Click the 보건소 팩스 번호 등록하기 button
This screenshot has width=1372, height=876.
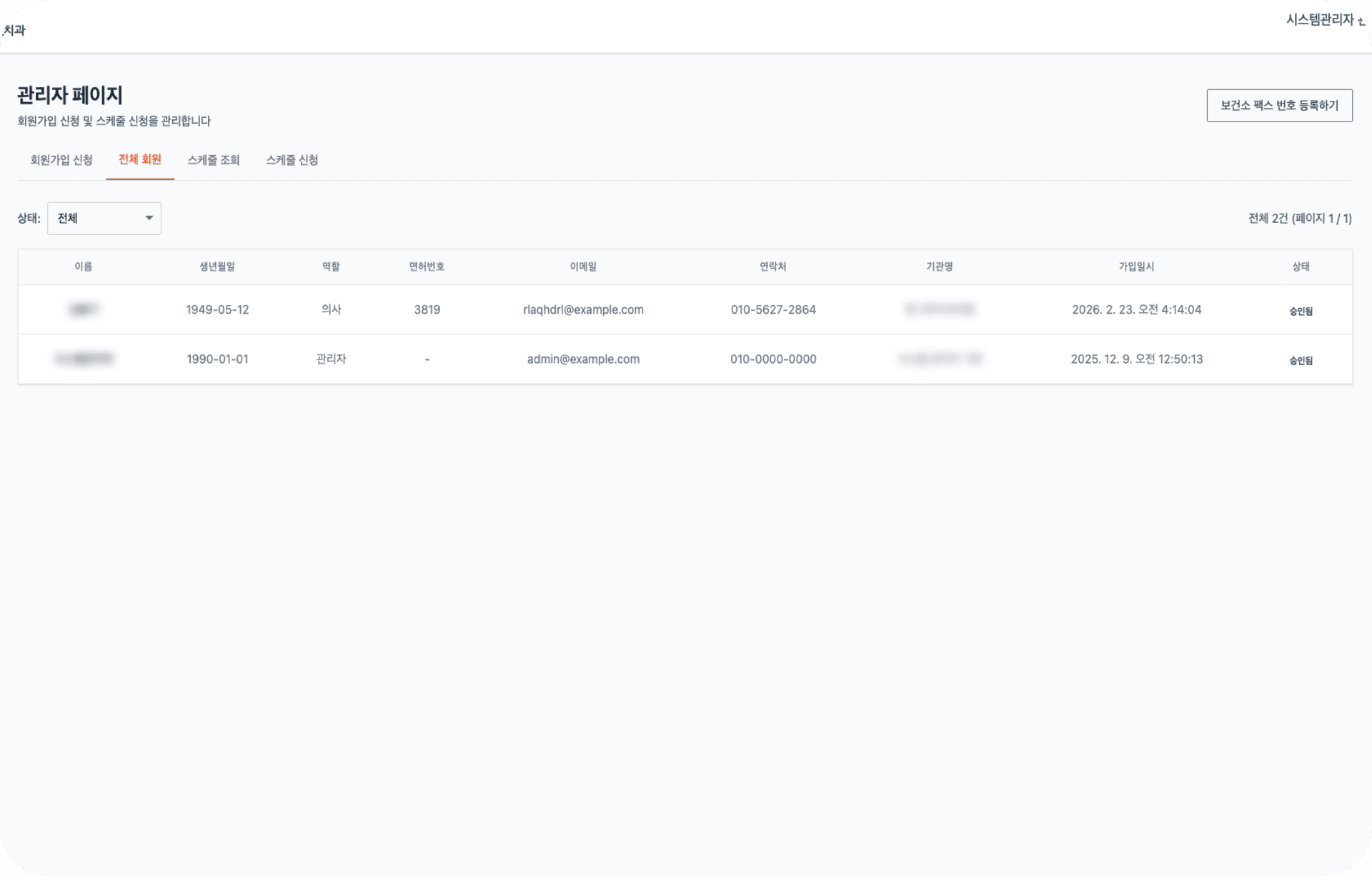point(1279,105)
